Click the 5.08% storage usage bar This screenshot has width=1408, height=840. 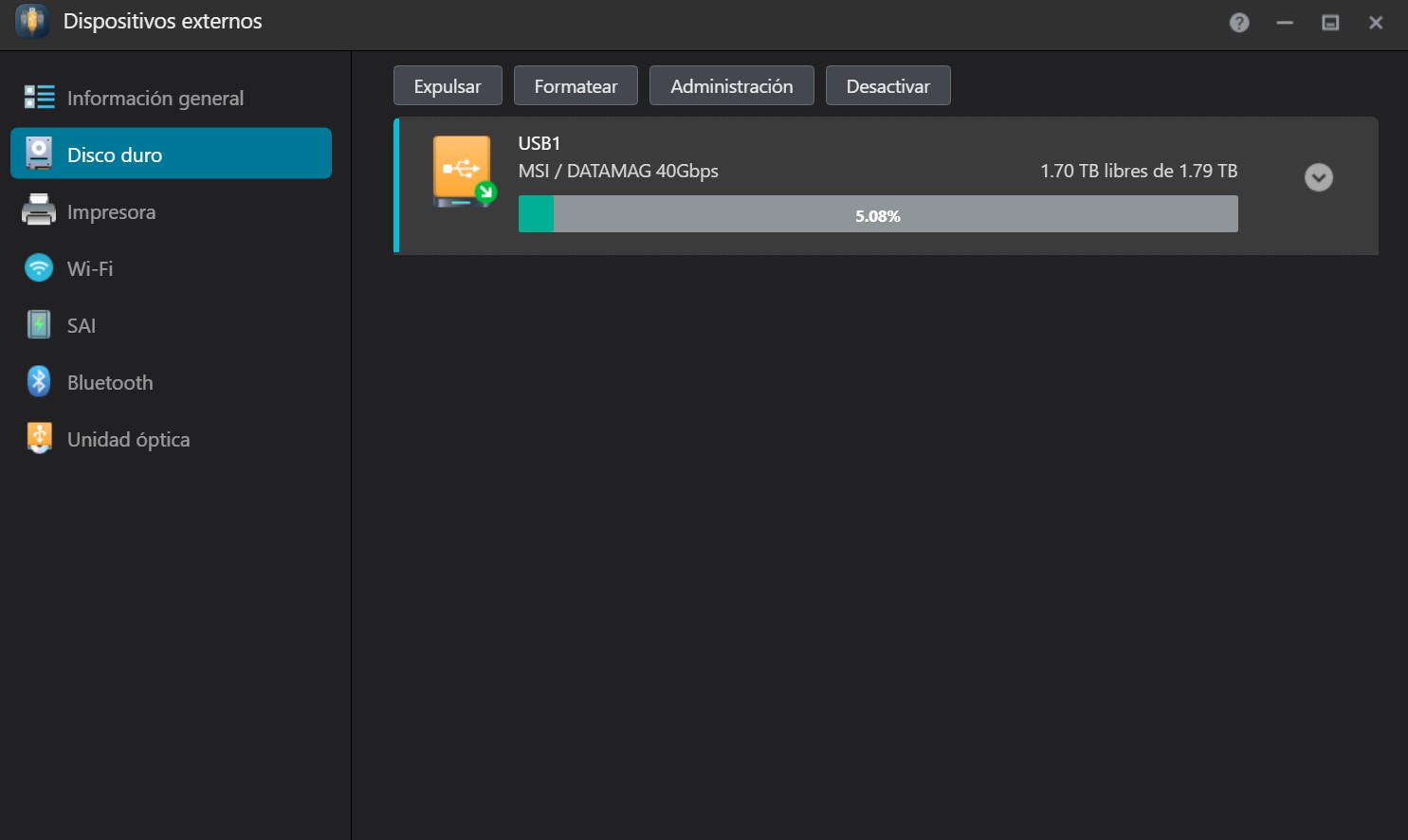coord(878,214)
